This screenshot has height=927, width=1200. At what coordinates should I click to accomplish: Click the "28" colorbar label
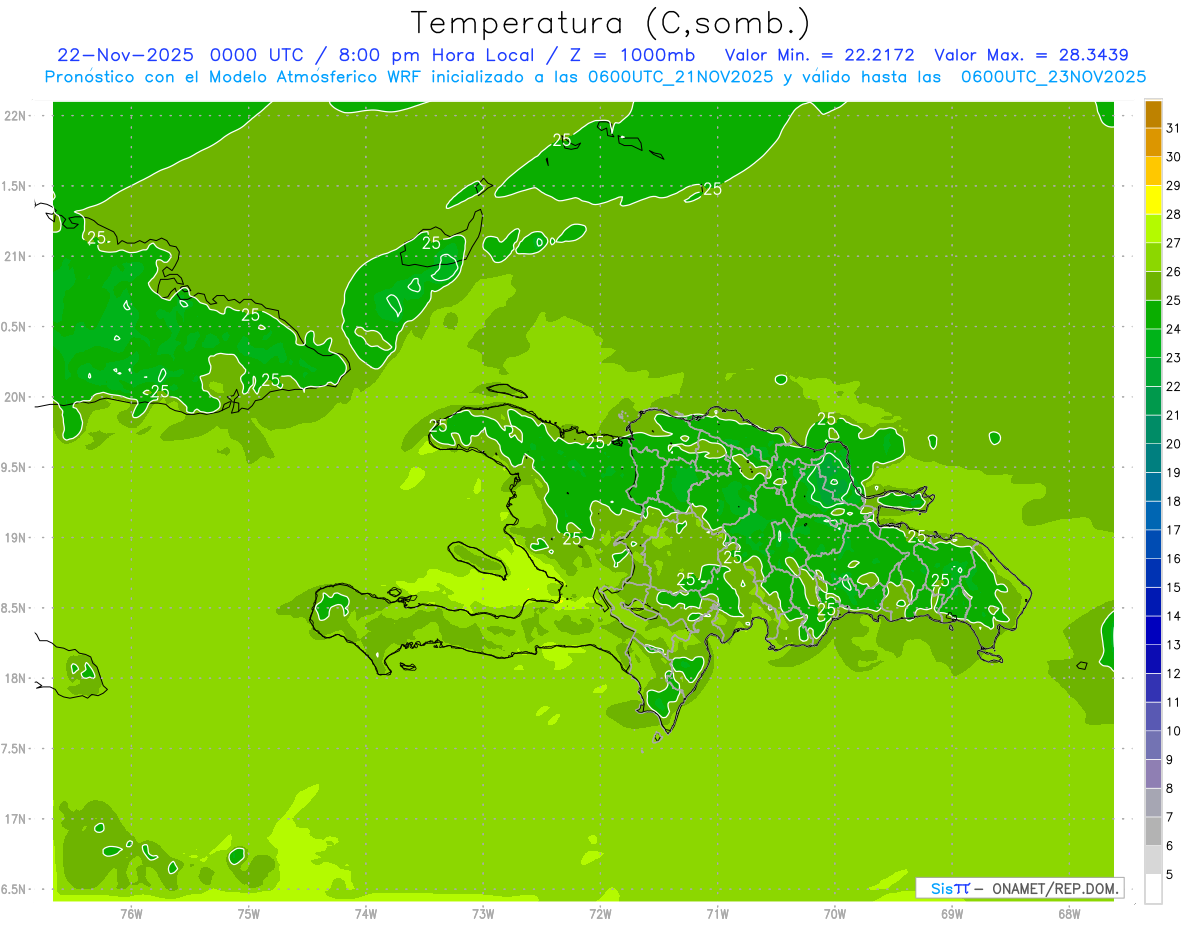tap(1173, 214)
